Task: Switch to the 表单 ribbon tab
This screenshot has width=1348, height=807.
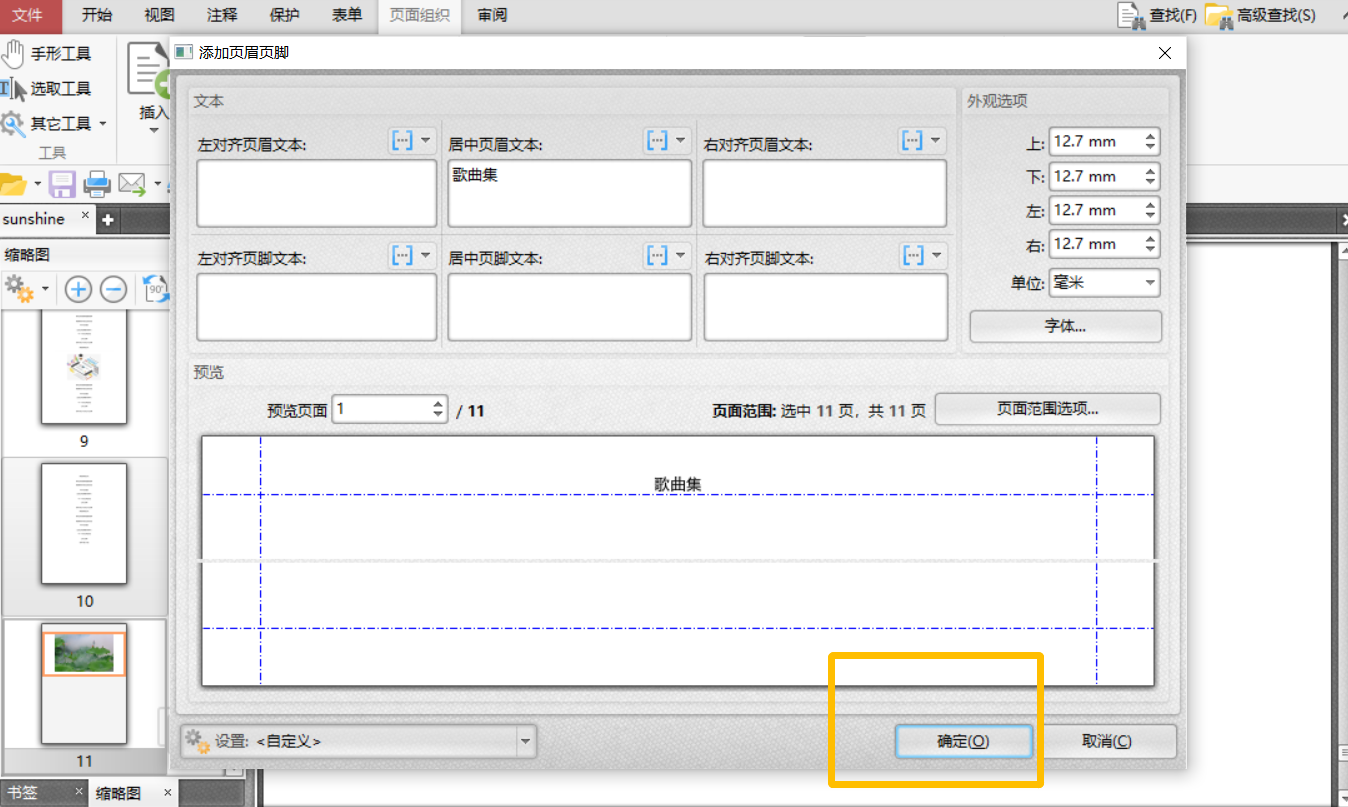Action: tap(346, 15)
